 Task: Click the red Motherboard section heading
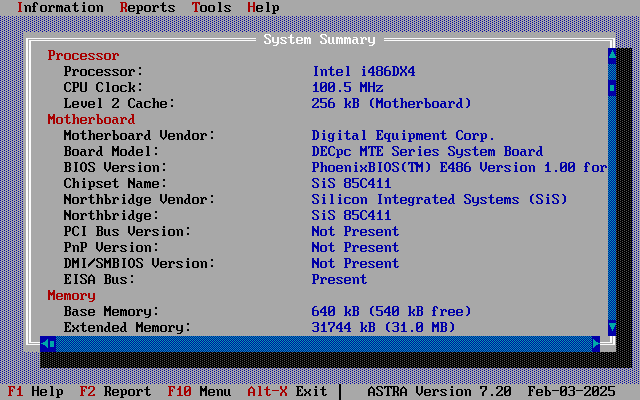tap(91, 119)
